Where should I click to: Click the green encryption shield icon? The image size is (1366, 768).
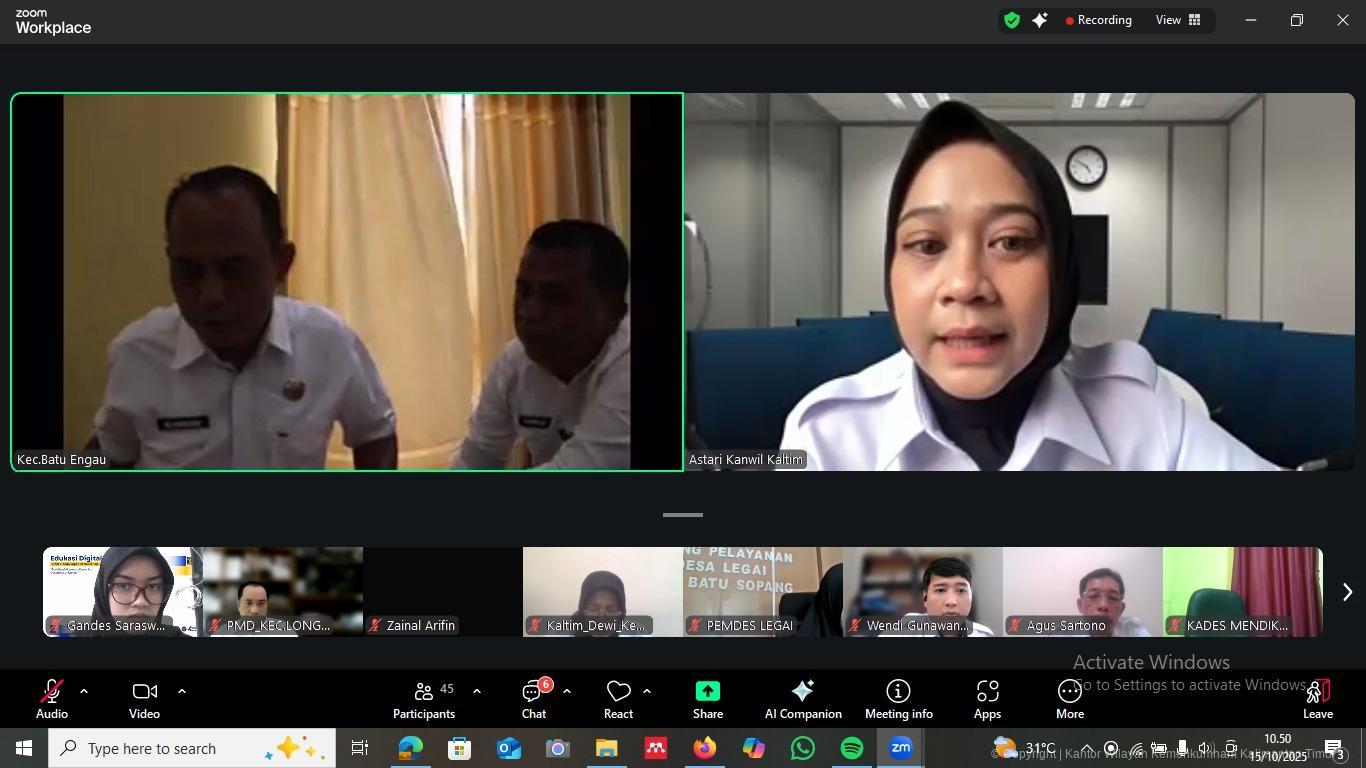[1012, 20]
